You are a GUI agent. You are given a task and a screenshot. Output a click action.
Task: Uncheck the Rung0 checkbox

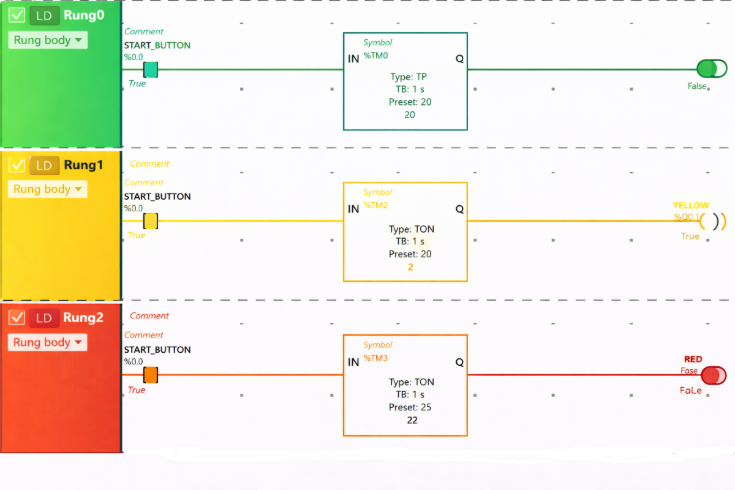click(17, 16)
